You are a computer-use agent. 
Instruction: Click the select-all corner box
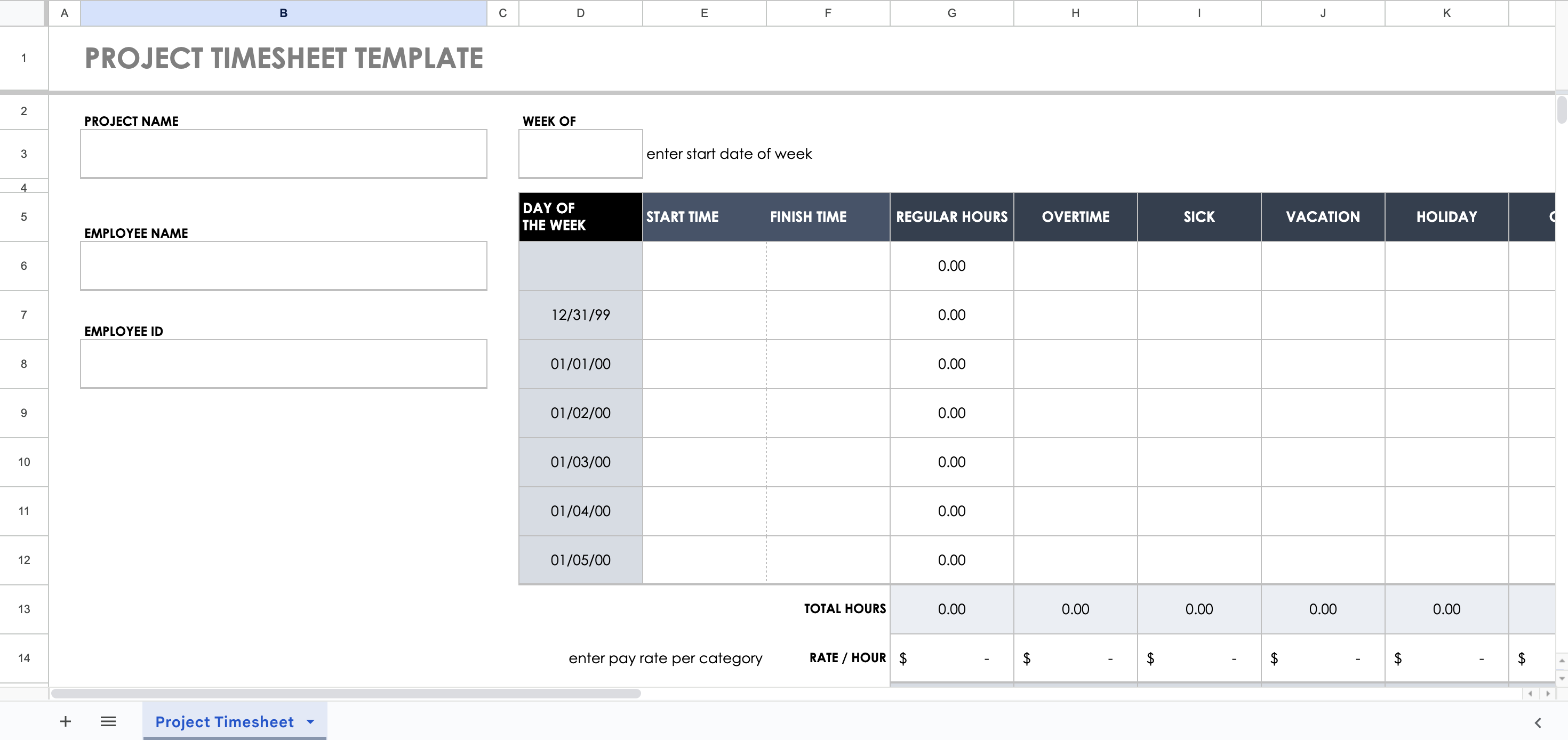pyautogui.click(x=23, y=13)
